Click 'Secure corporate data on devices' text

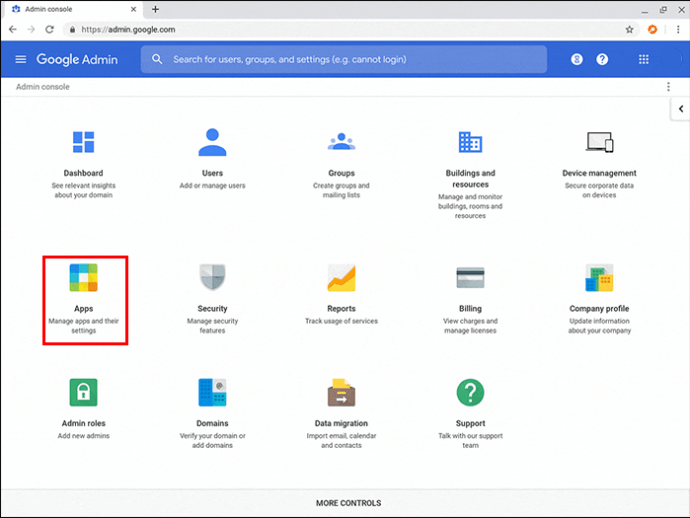599,190
